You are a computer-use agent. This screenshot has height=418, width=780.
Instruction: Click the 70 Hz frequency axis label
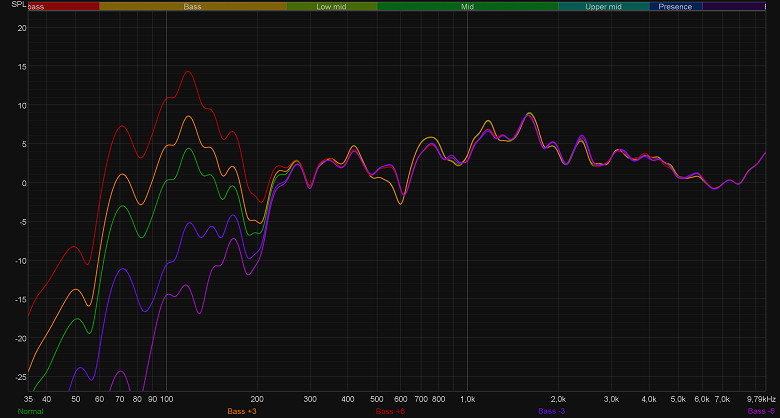(x=120, y=399)
